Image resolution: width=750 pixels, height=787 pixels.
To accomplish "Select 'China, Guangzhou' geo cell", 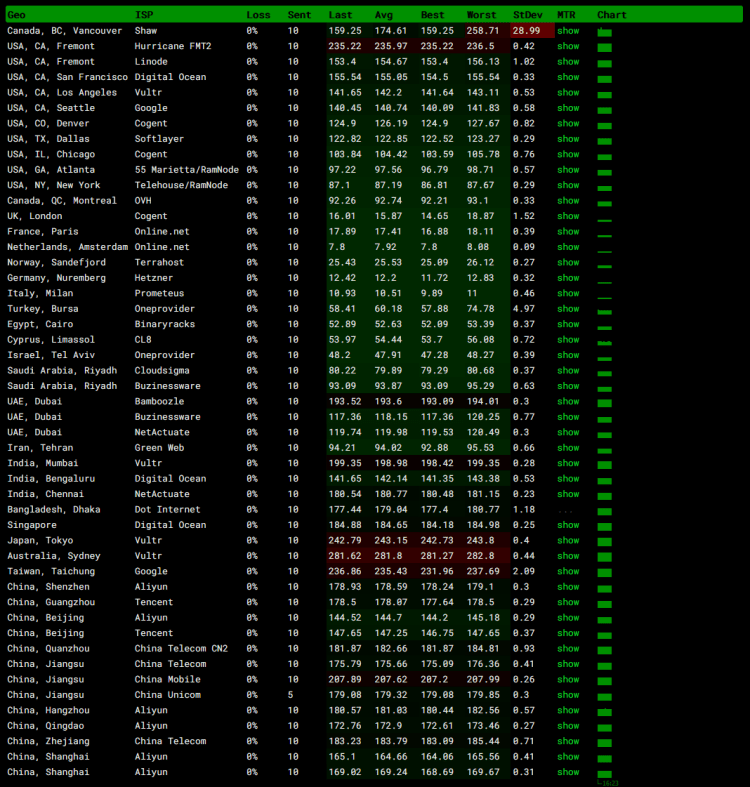I will point(51,602).
